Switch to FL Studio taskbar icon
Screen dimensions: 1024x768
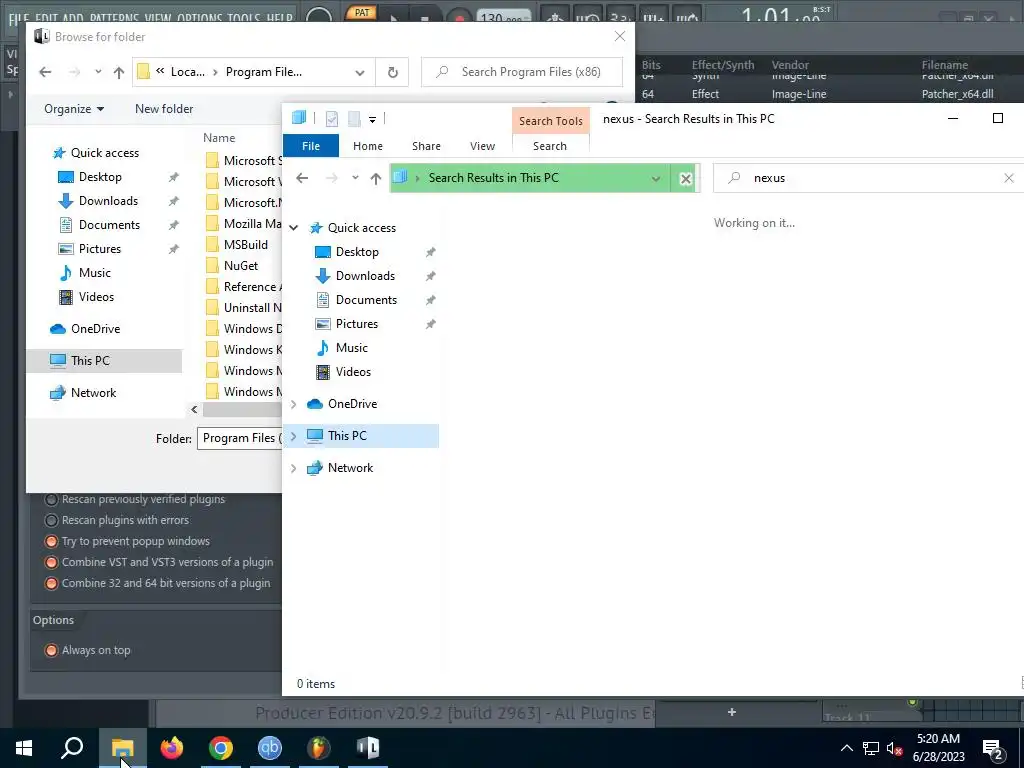click(x=319, y=748)
